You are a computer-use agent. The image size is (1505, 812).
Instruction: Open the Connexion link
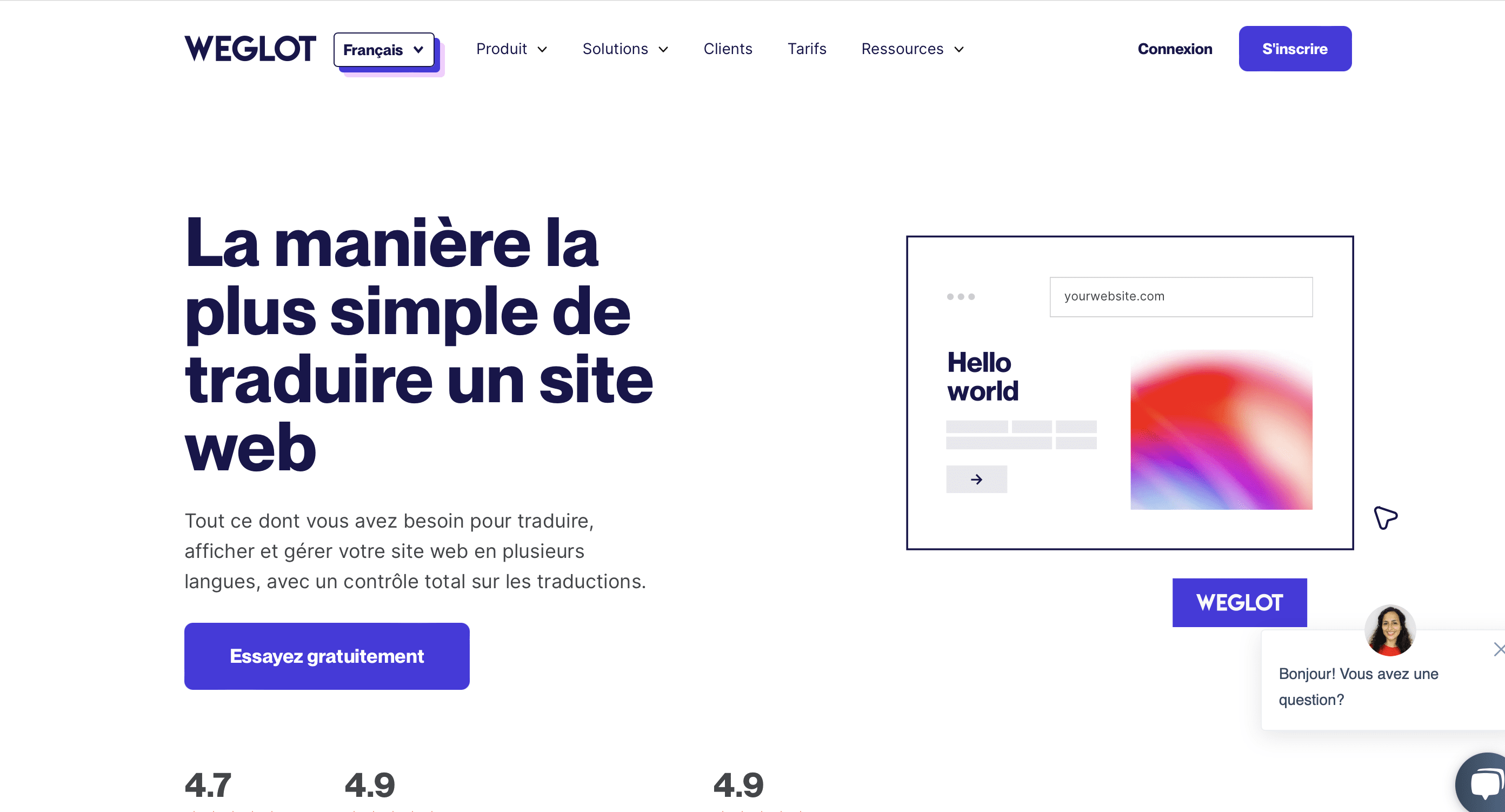(x=1174, y=49)
